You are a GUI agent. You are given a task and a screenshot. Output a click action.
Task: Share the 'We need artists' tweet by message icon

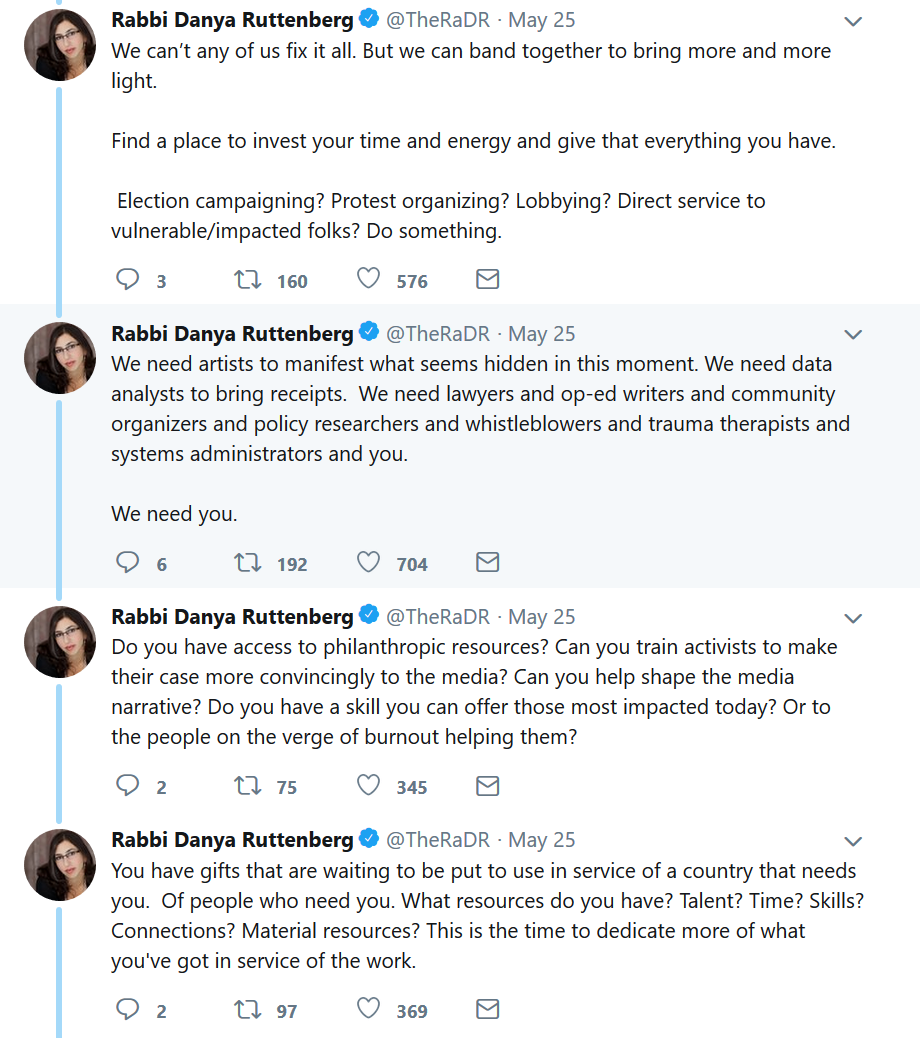pyautogui.click(x=487, y=563)
